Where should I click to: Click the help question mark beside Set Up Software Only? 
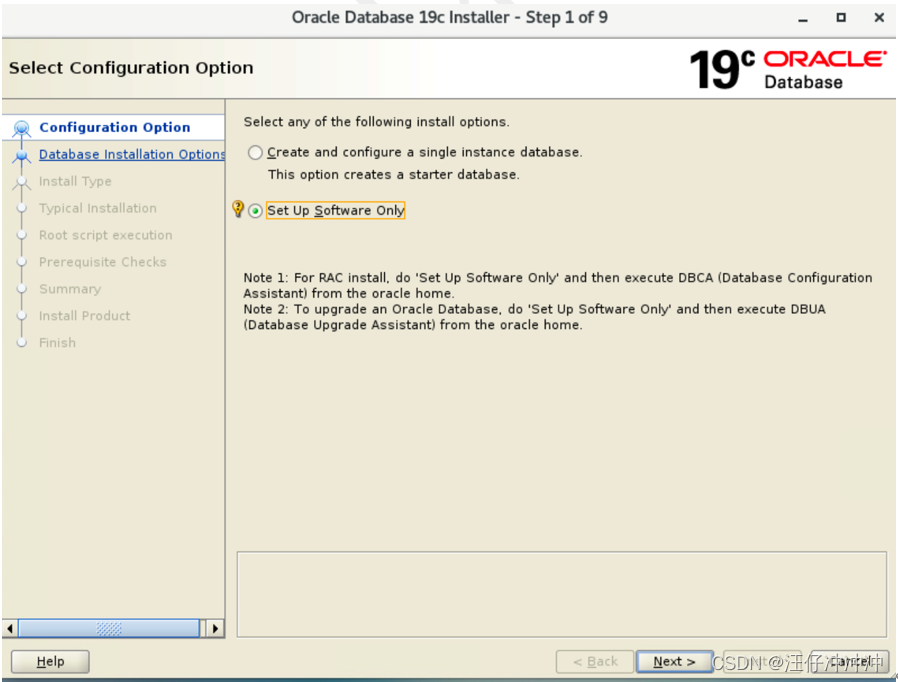pyautogui.click(x=238, y=209)
